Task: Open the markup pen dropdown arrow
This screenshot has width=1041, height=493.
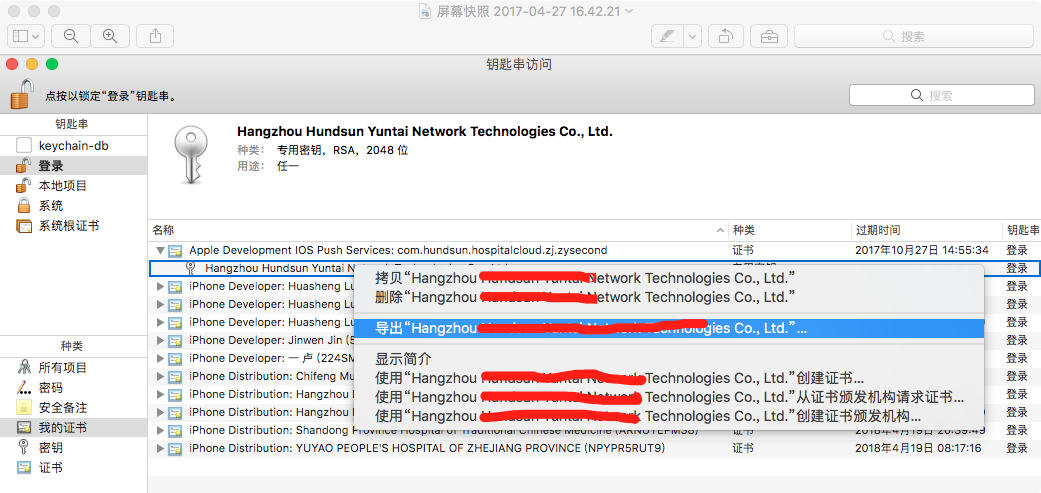Action: tap(693, 36)
